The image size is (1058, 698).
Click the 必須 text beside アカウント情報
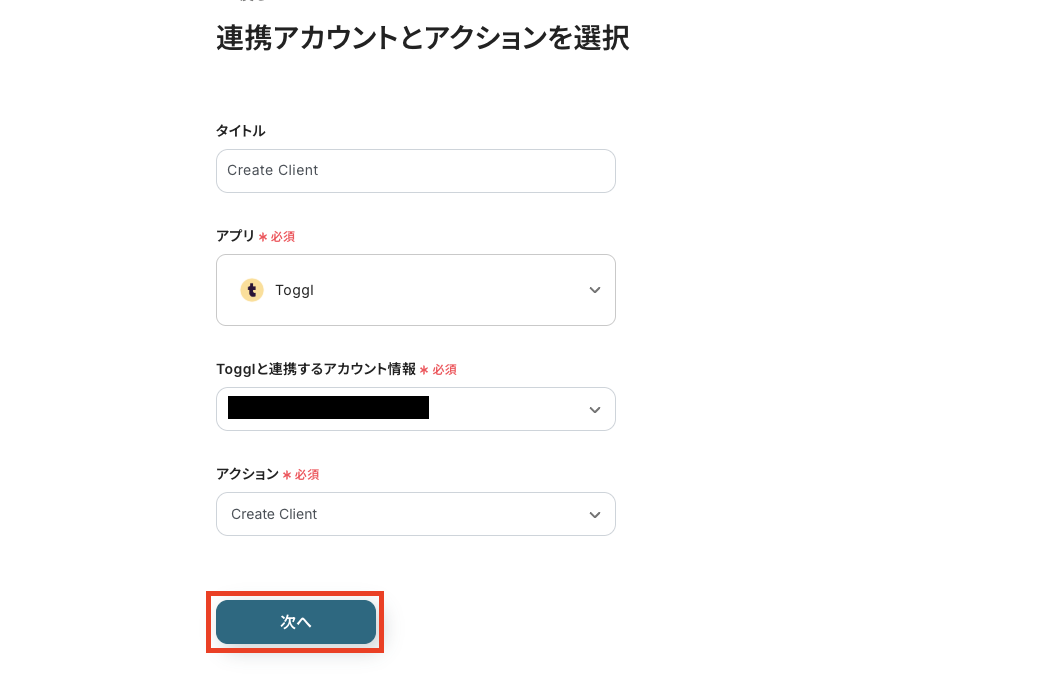(x=444, y=370)
